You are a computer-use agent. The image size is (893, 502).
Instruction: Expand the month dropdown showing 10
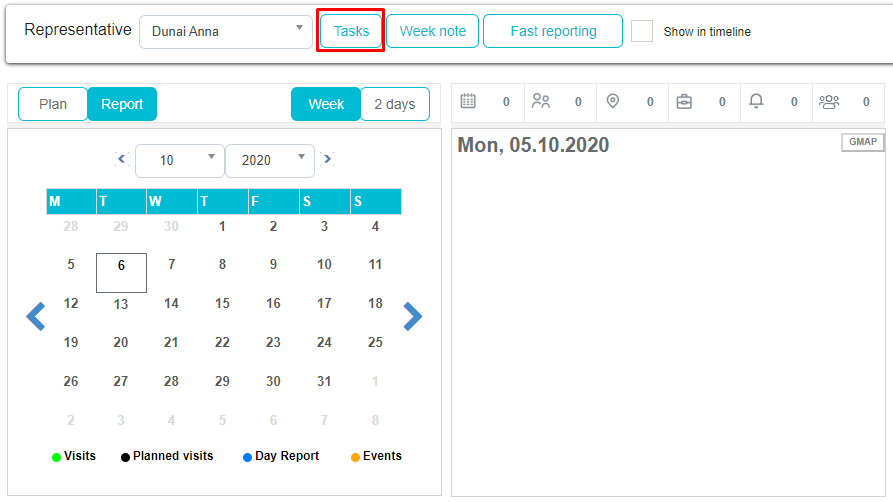(179, 160)
